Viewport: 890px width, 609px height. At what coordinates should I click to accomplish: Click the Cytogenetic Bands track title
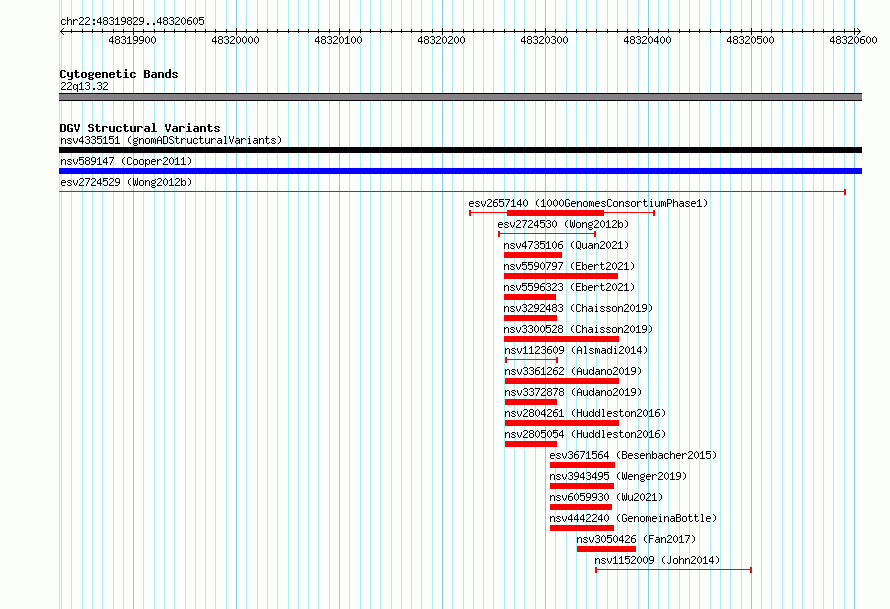tap(119, 74)
